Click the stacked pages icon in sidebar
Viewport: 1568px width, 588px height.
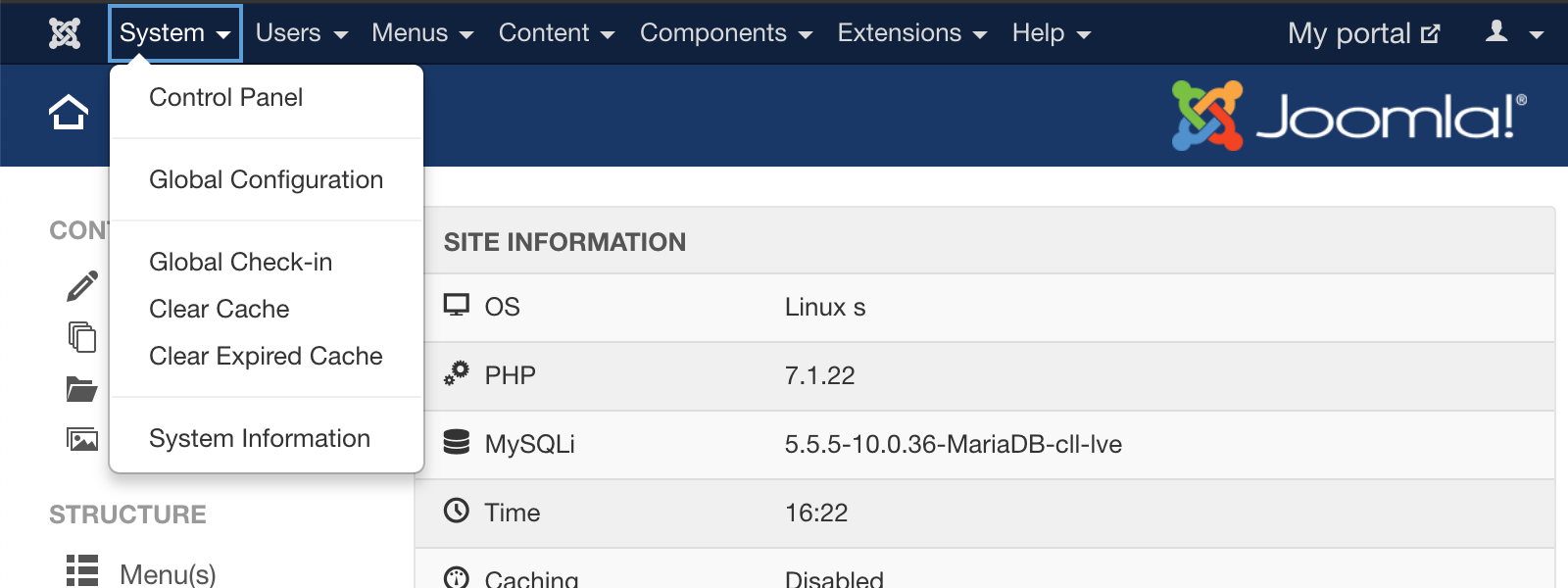tap(82, 337)
